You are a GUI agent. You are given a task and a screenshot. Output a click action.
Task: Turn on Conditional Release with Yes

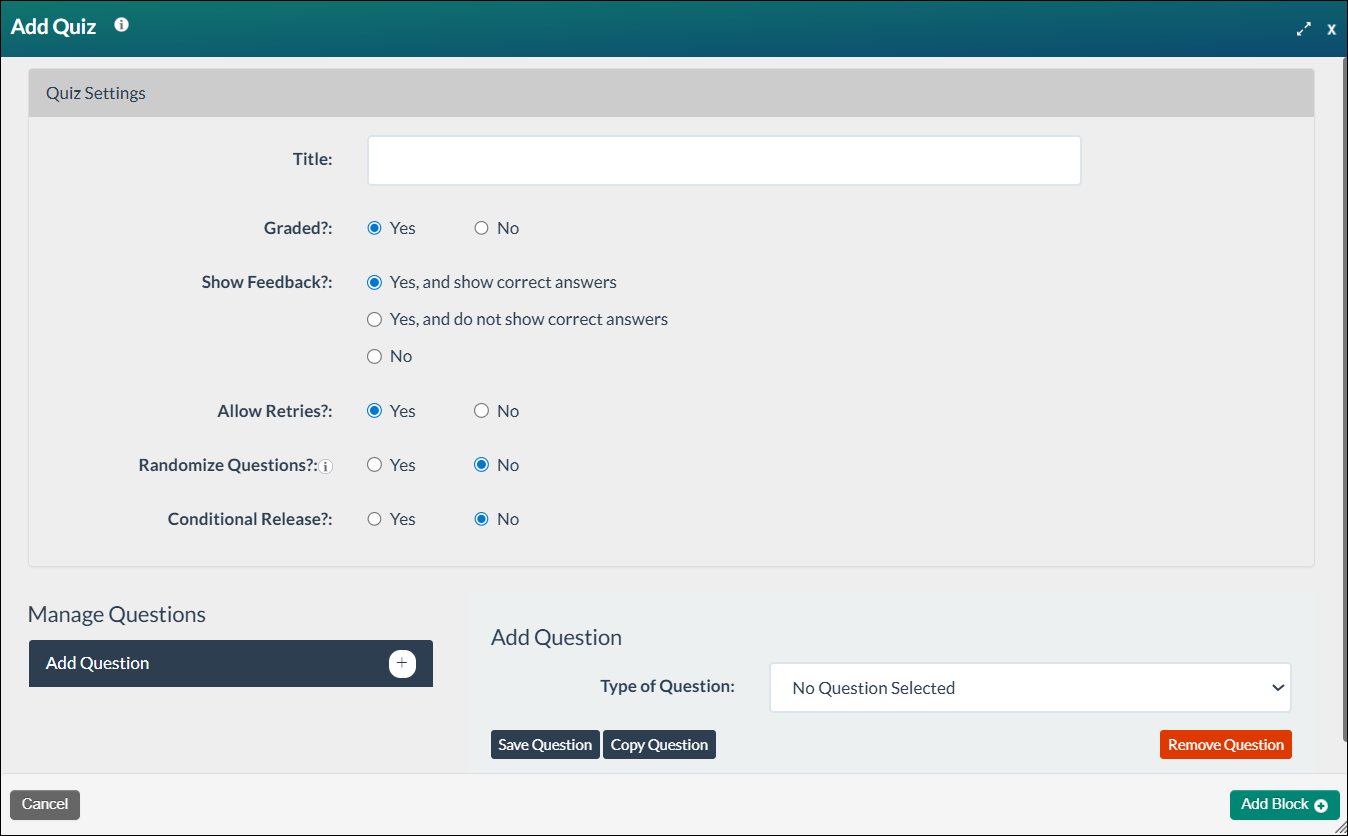[374, 518]
